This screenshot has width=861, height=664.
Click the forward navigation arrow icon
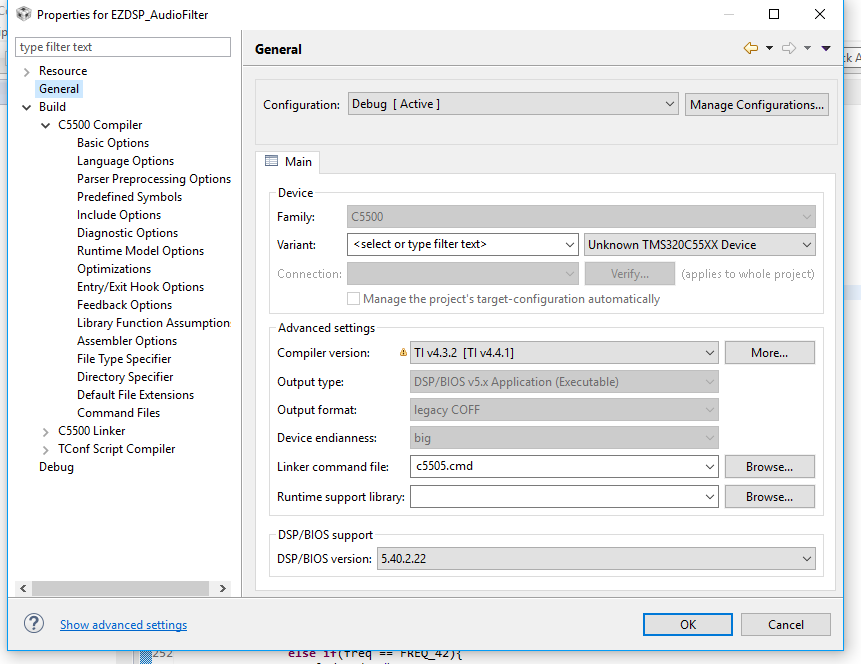pos(789,48)
